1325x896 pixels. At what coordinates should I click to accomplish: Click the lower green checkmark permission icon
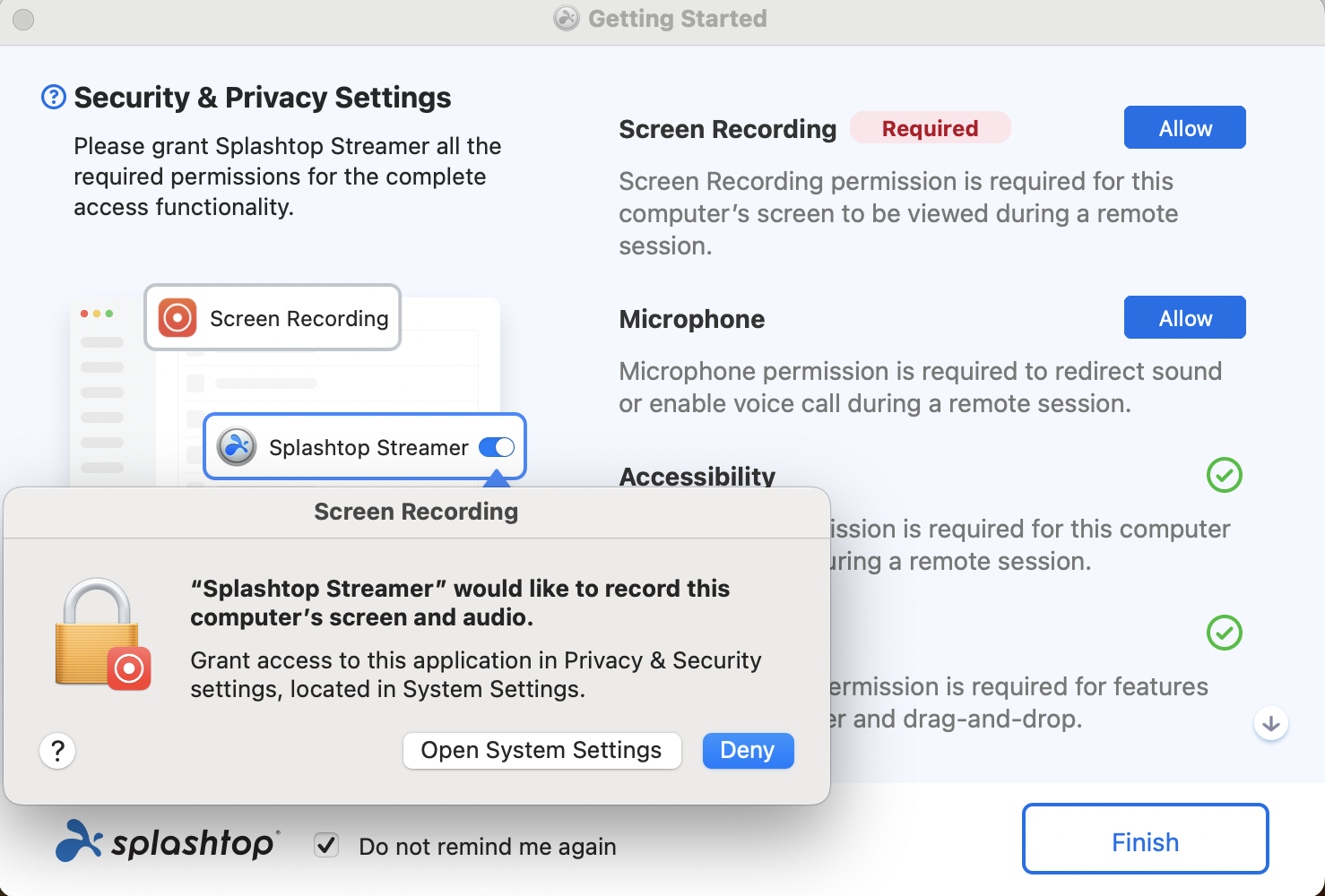1225,633
